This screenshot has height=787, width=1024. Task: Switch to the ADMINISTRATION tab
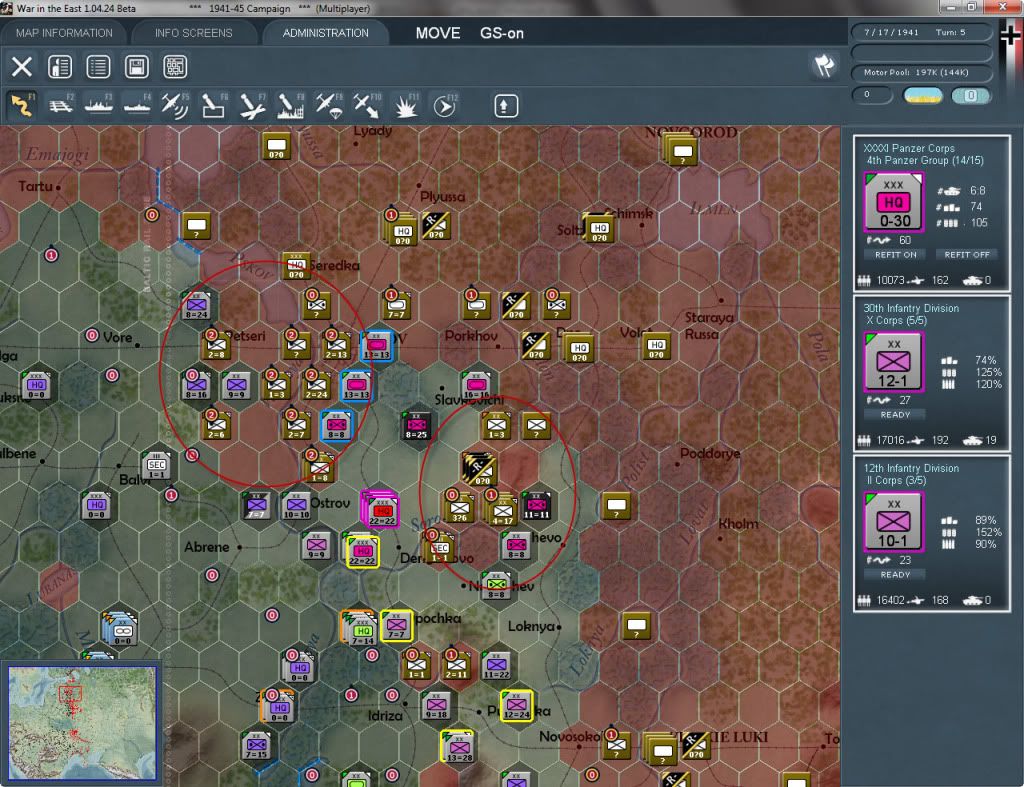(325, 33)
